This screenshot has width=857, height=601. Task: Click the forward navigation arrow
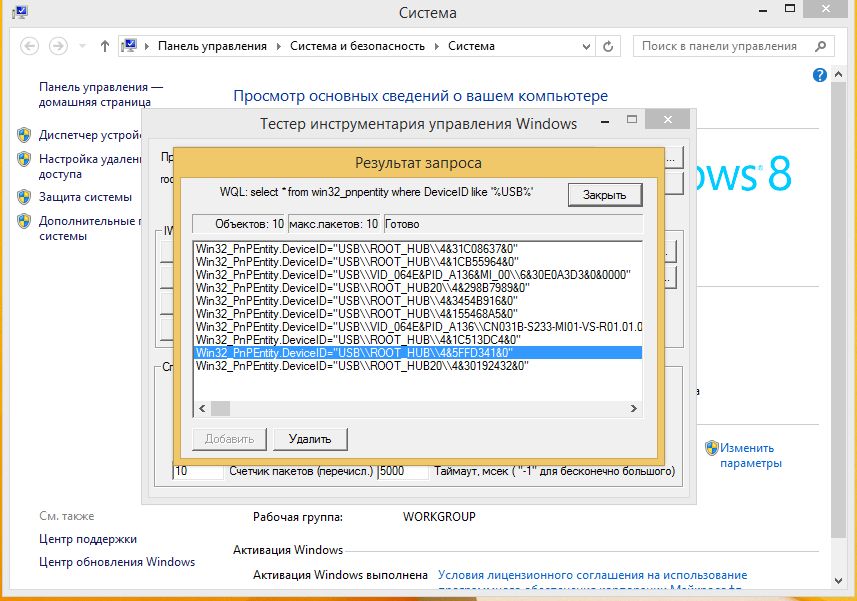(x=58, y=46)
